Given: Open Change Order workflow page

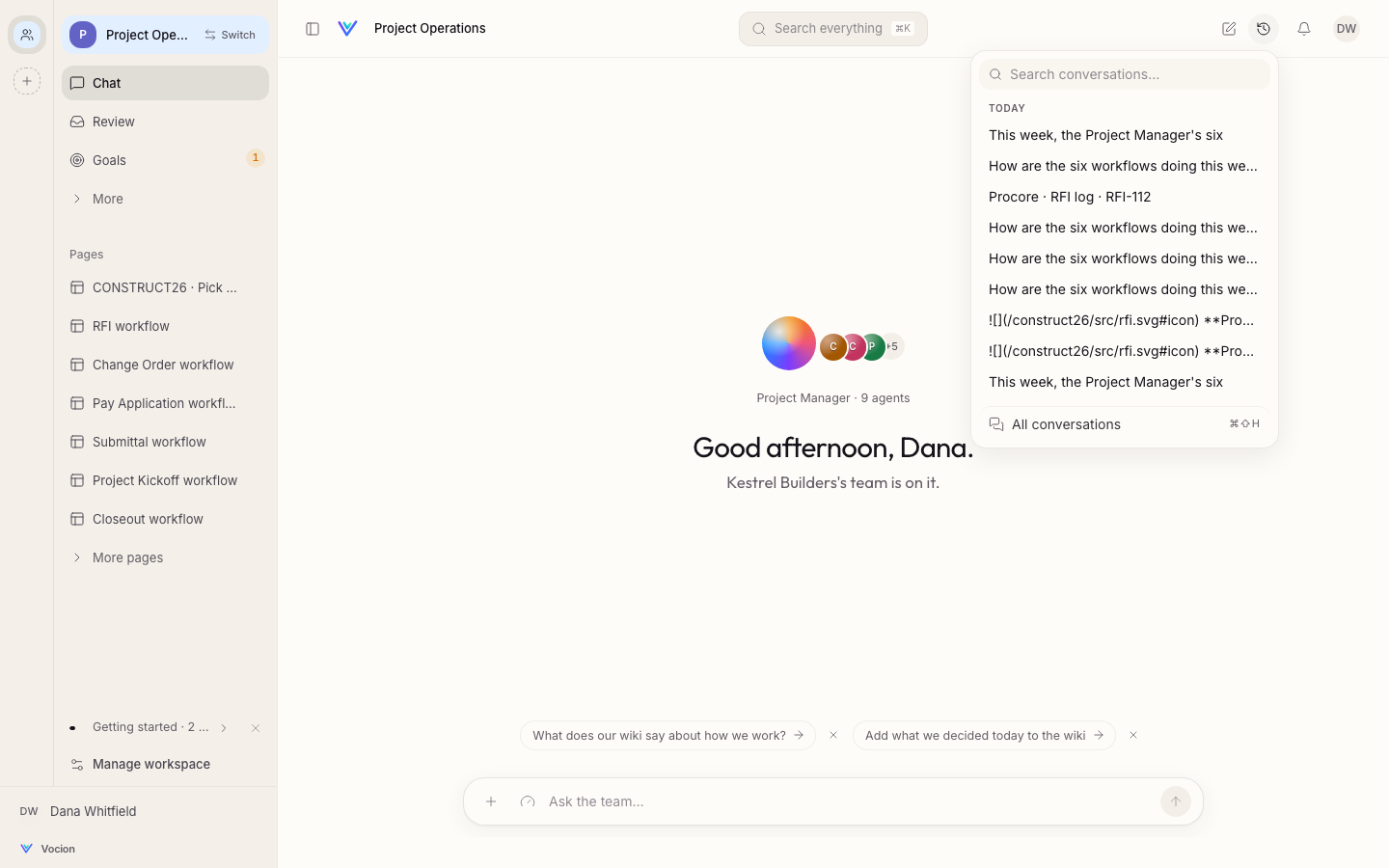Looking at the screenshot, I should (165, 365).
